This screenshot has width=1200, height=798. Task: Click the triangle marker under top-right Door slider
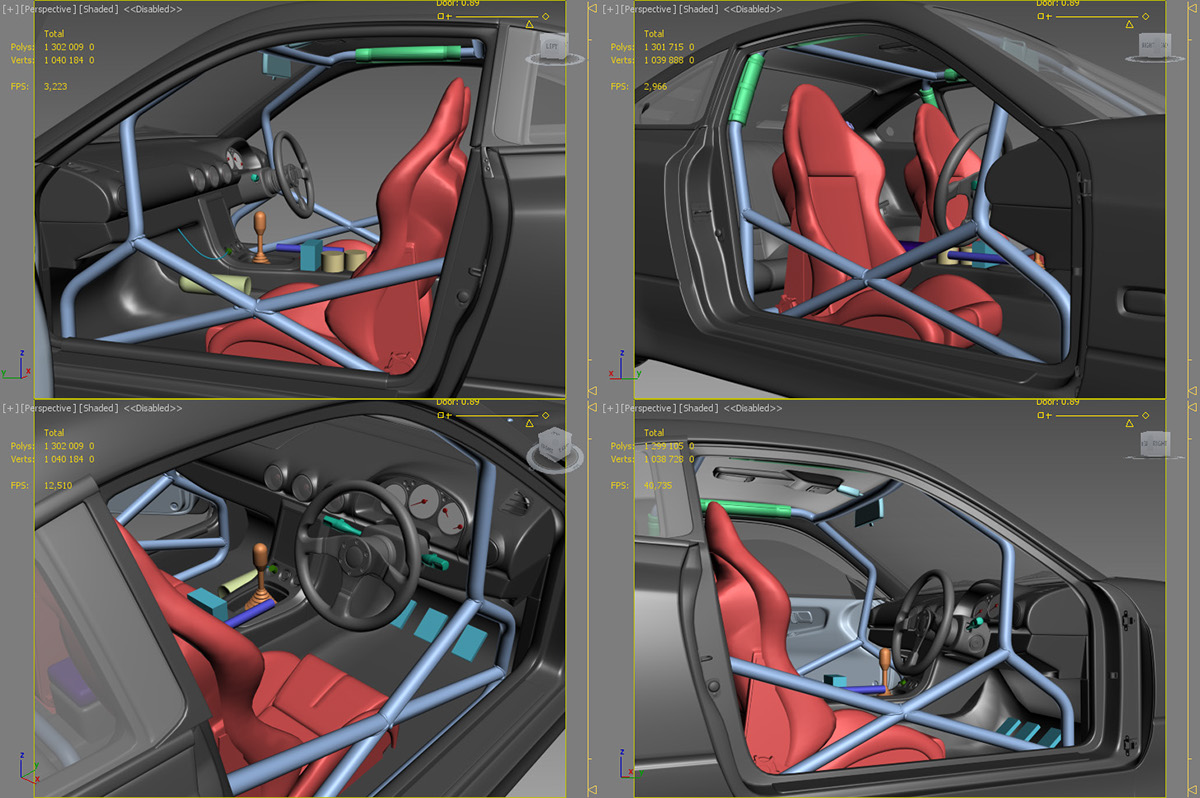1129,25
